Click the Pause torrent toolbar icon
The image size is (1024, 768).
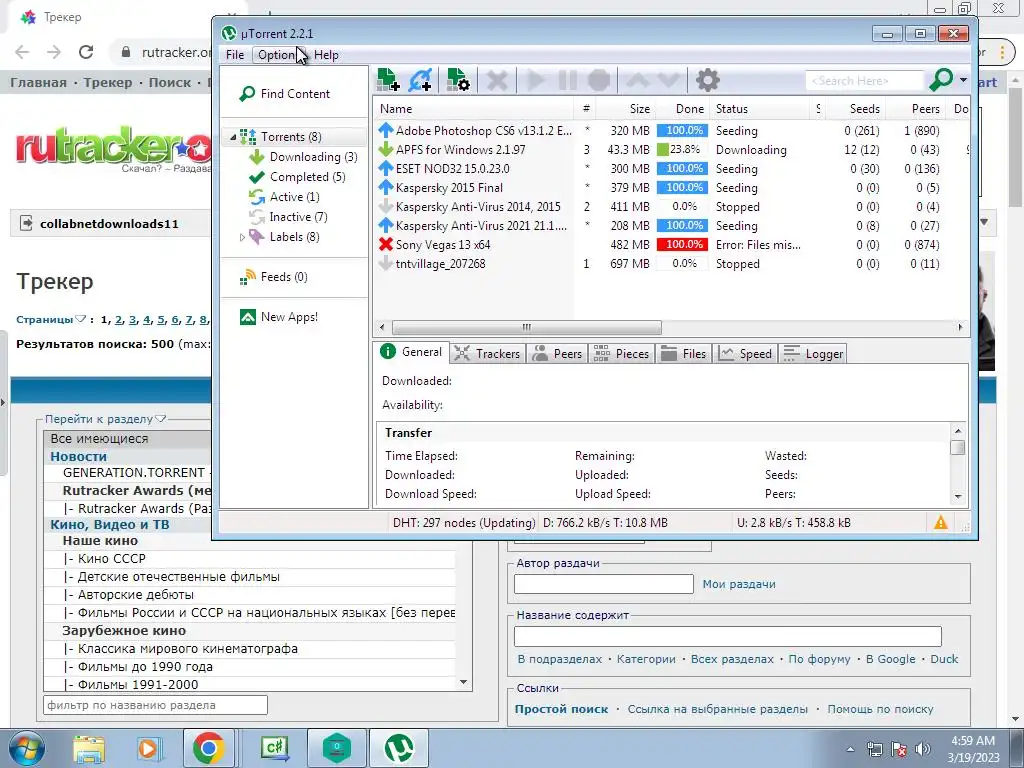click(568, 80)
